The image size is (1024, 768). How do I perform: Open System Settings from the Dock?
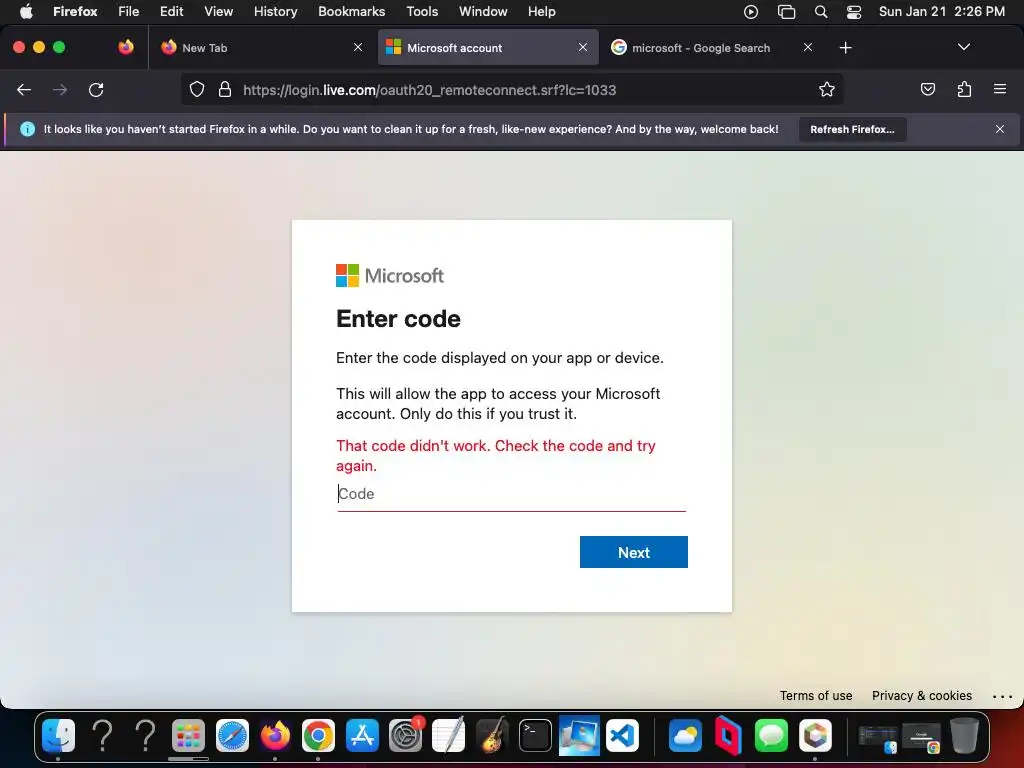click(406, 735)
